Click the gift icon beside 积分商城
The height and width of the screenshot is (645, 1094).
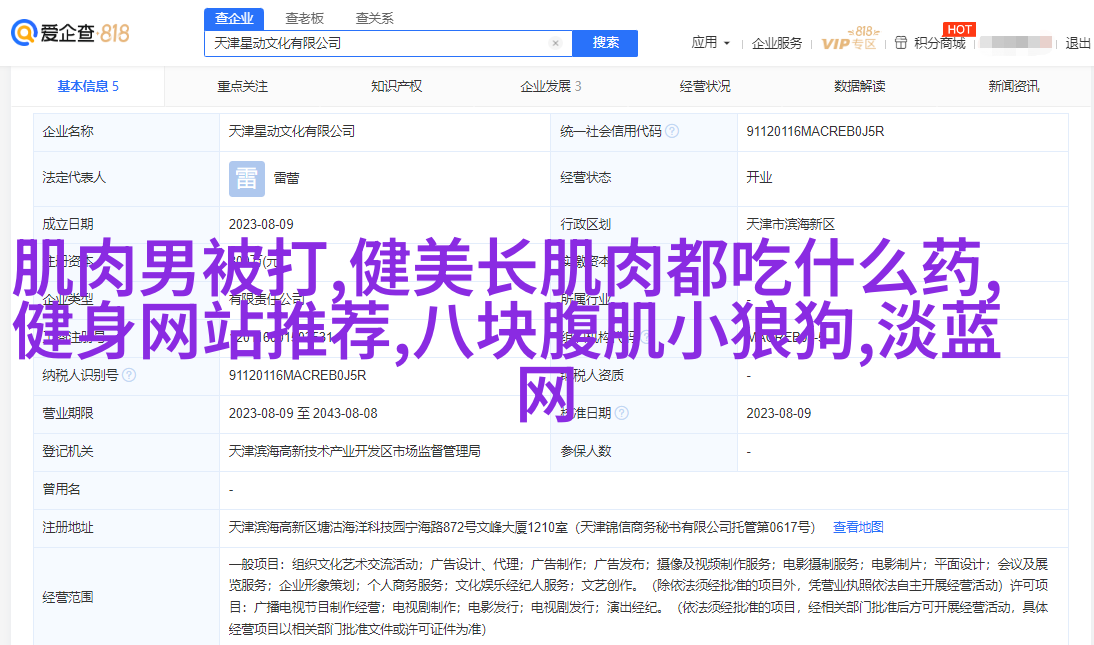click(x=901, y=43)
